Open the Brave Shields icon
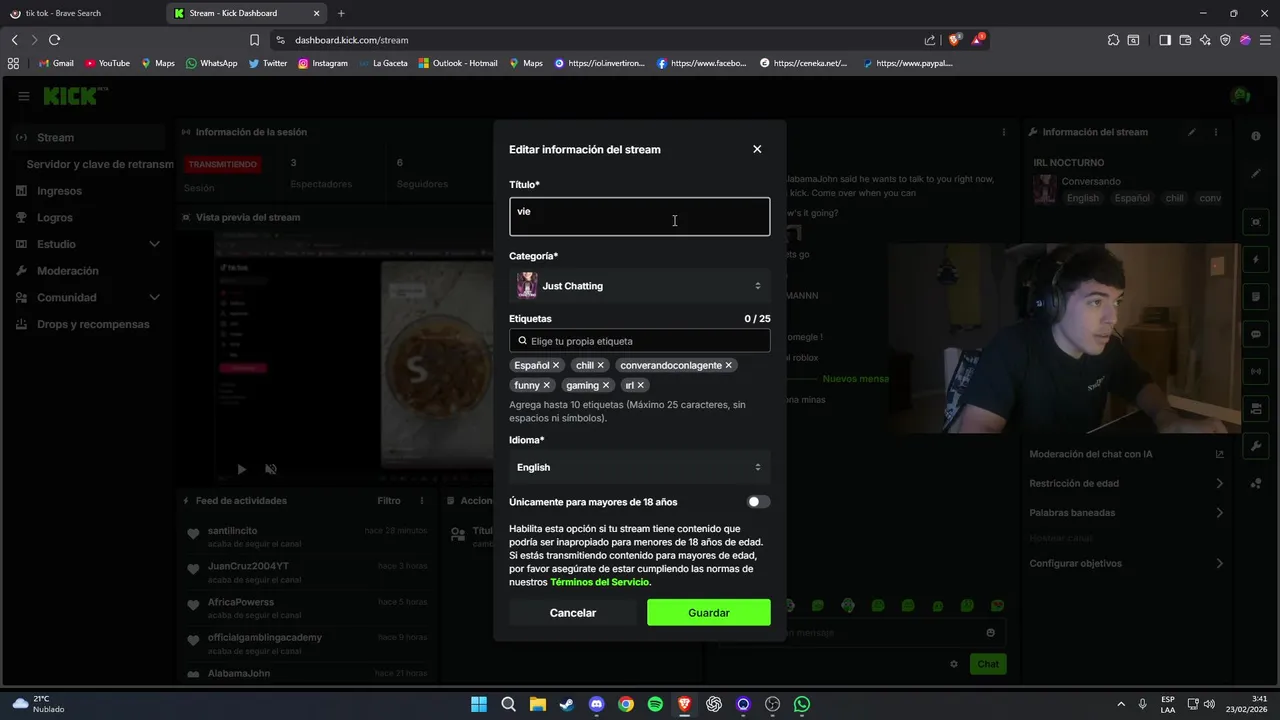 coord(955,40)
